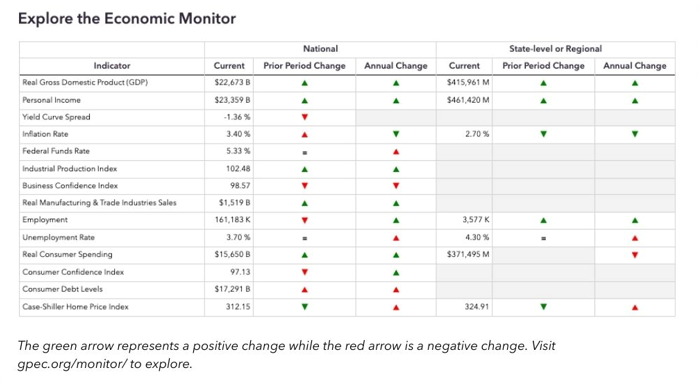The image size is (698, 382).
Task: Open the gpec.org/monitor/ link text
Action: (72, 364)
